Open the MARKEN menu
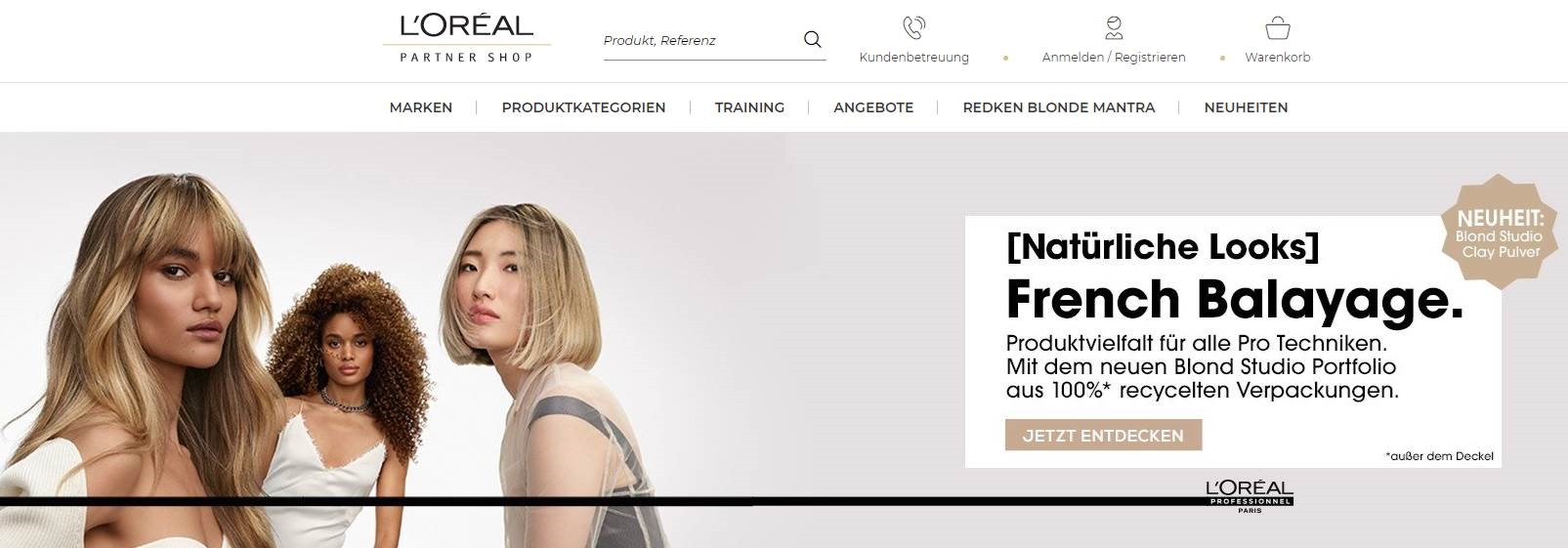This screenshot has height=548, width=1568. click(421, 107)
